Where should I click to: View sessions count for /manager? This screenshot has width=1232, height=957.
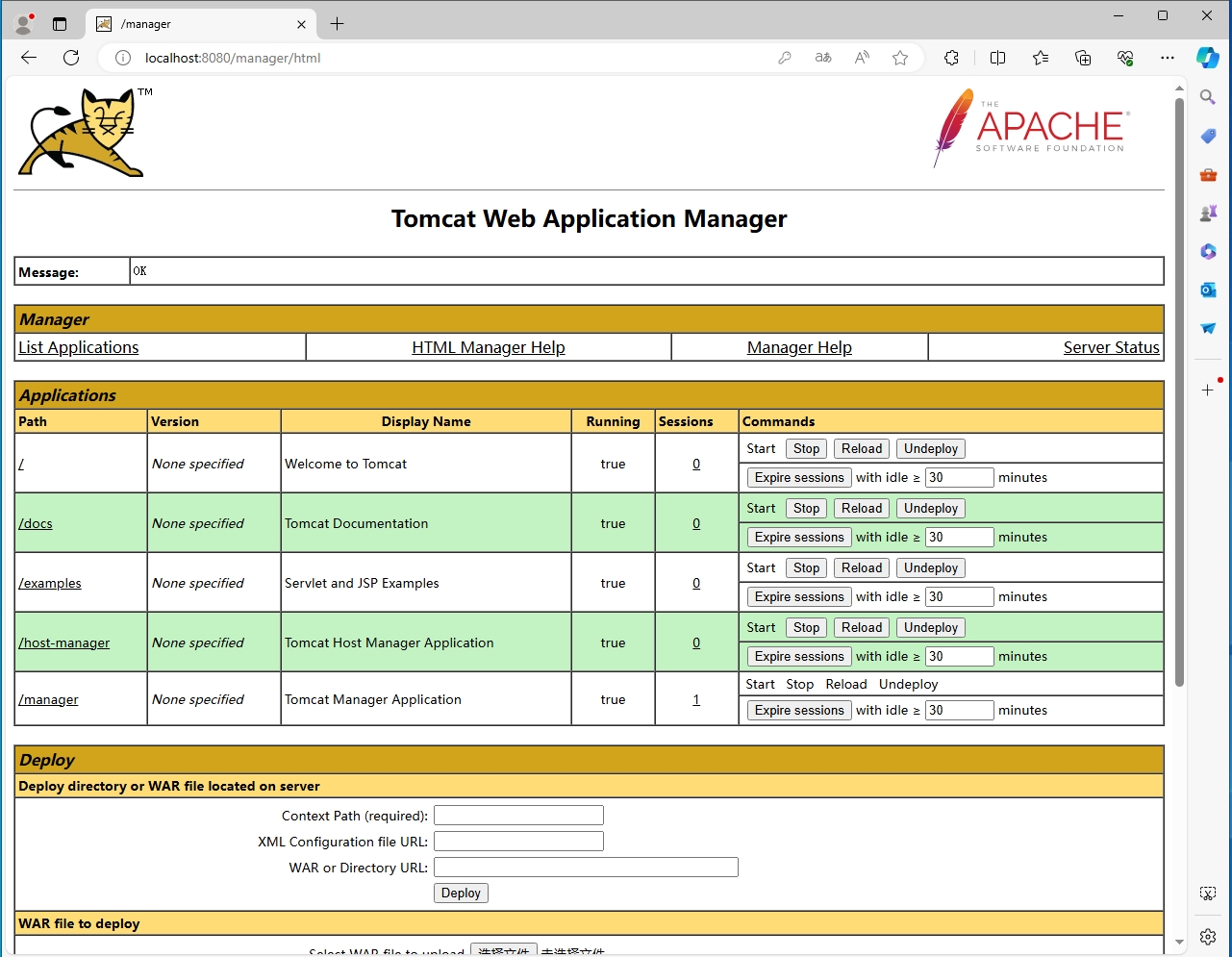pyautogui.click(x=696, y=699)
